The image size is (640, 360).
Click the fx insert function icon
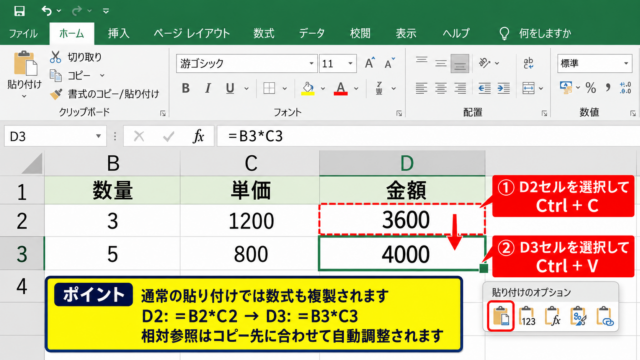198,136
